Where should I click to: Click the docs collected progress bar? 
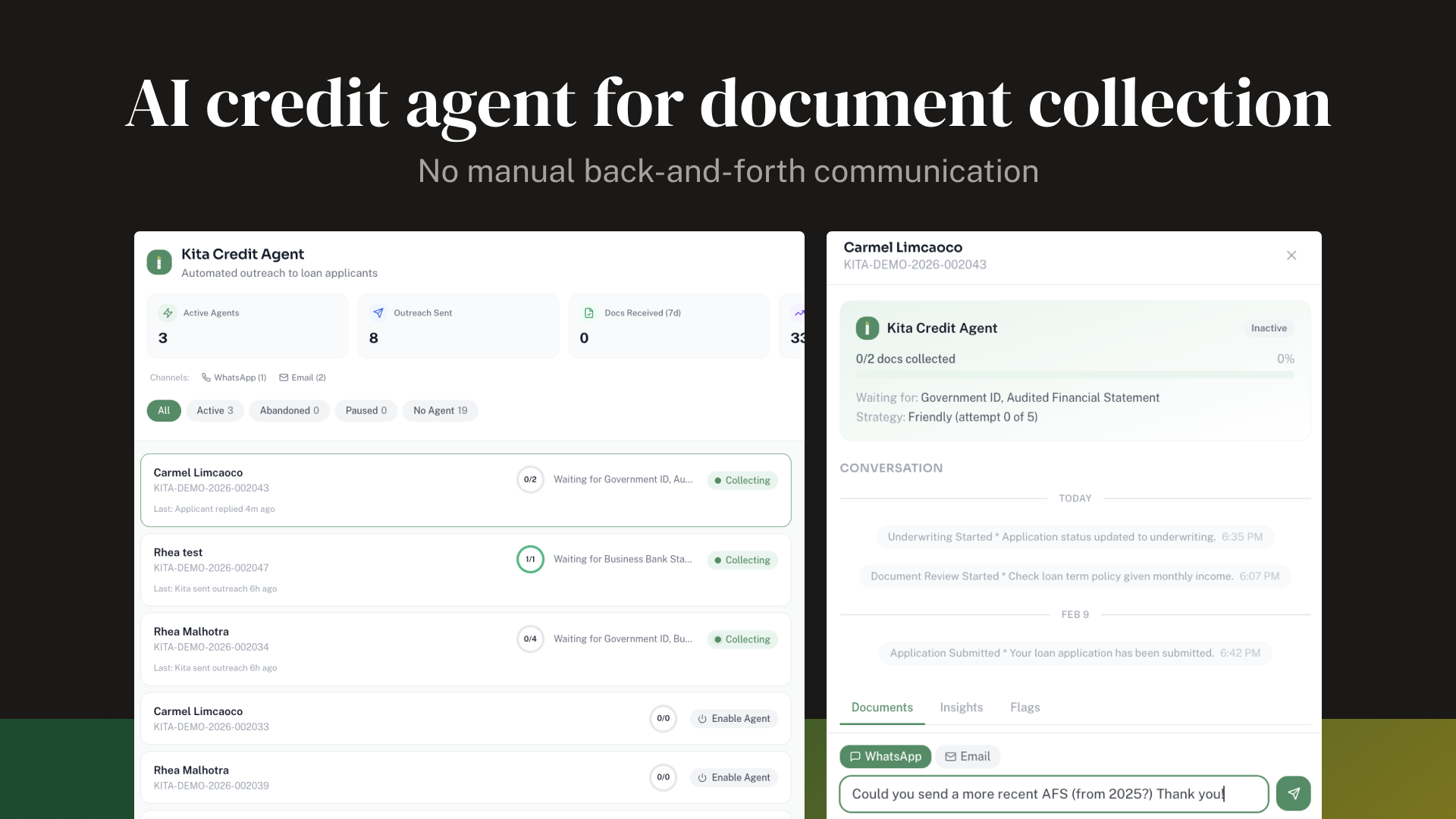1075,374
